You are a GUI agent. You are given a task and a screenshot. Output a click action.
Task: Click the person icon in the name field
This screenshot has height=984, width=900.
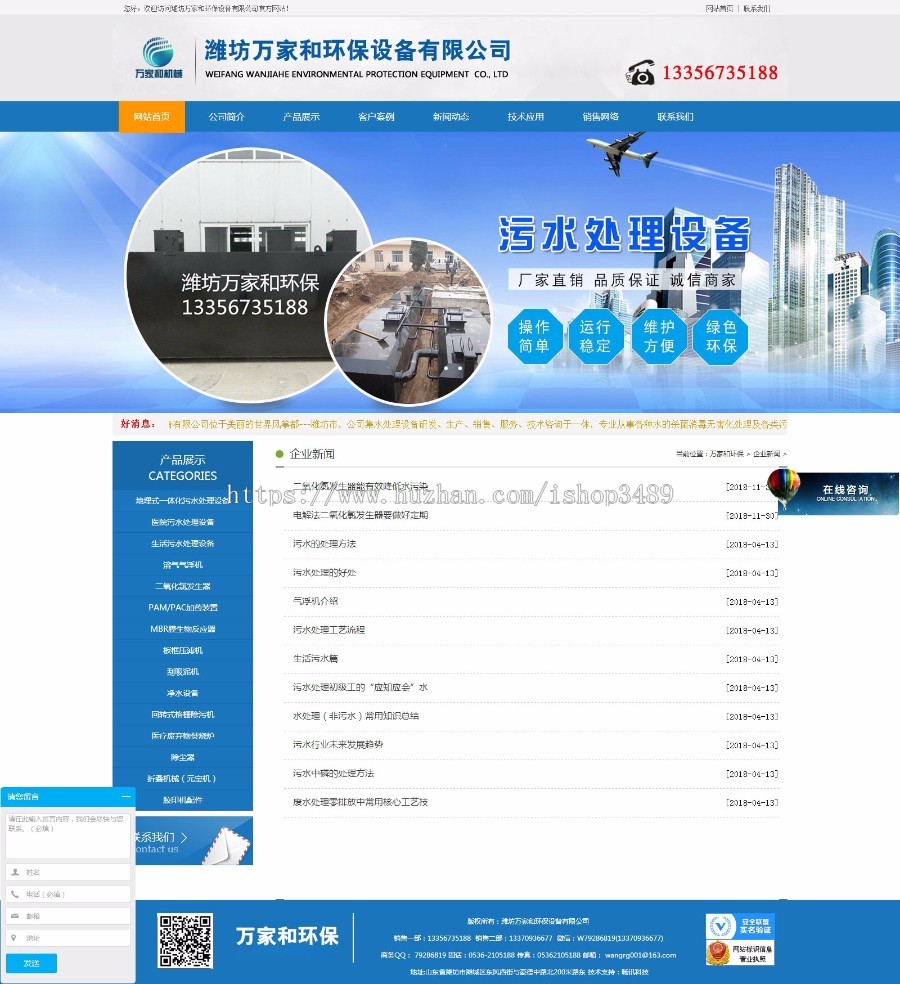point(15,872)
